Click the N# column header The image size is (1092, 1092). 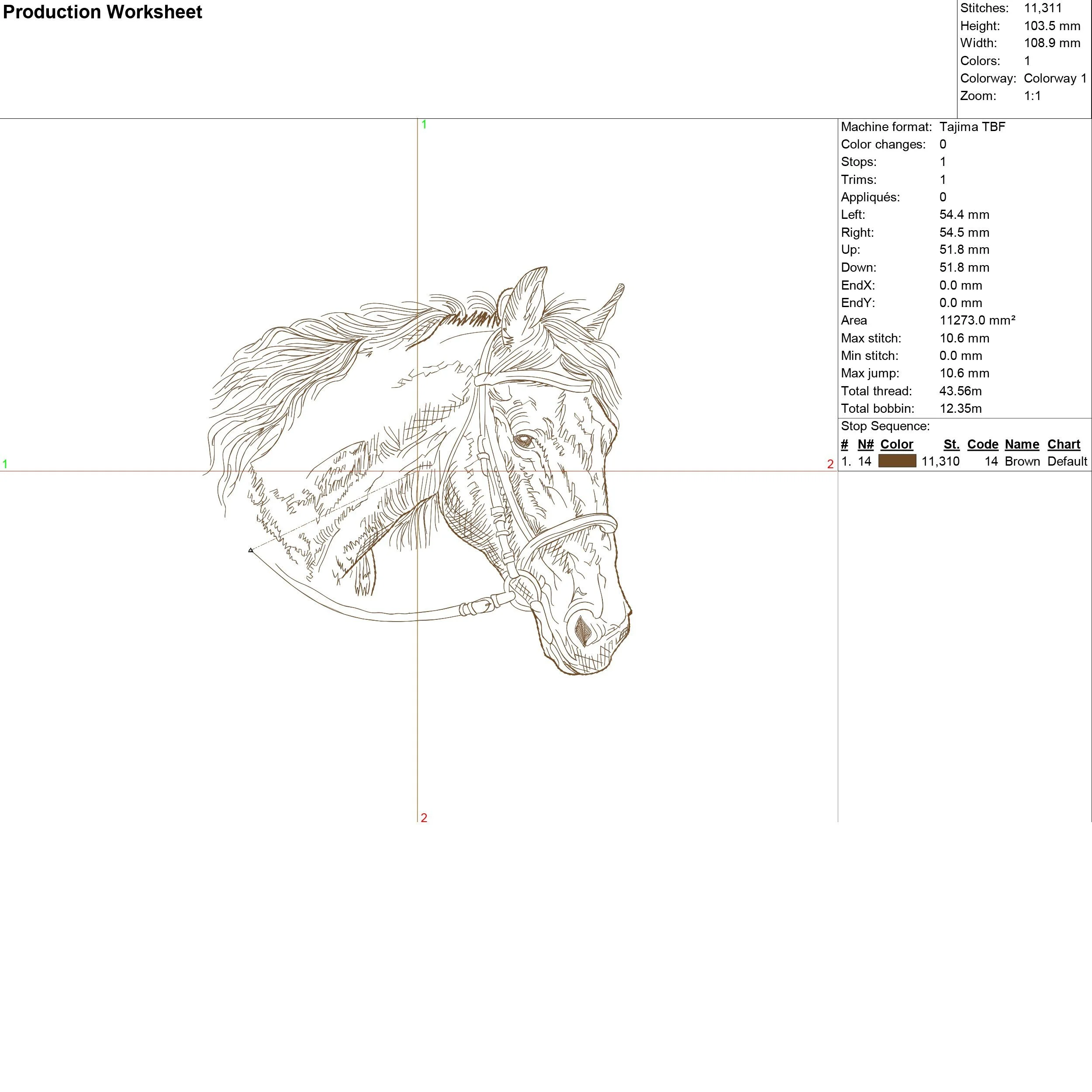point(865,444)
